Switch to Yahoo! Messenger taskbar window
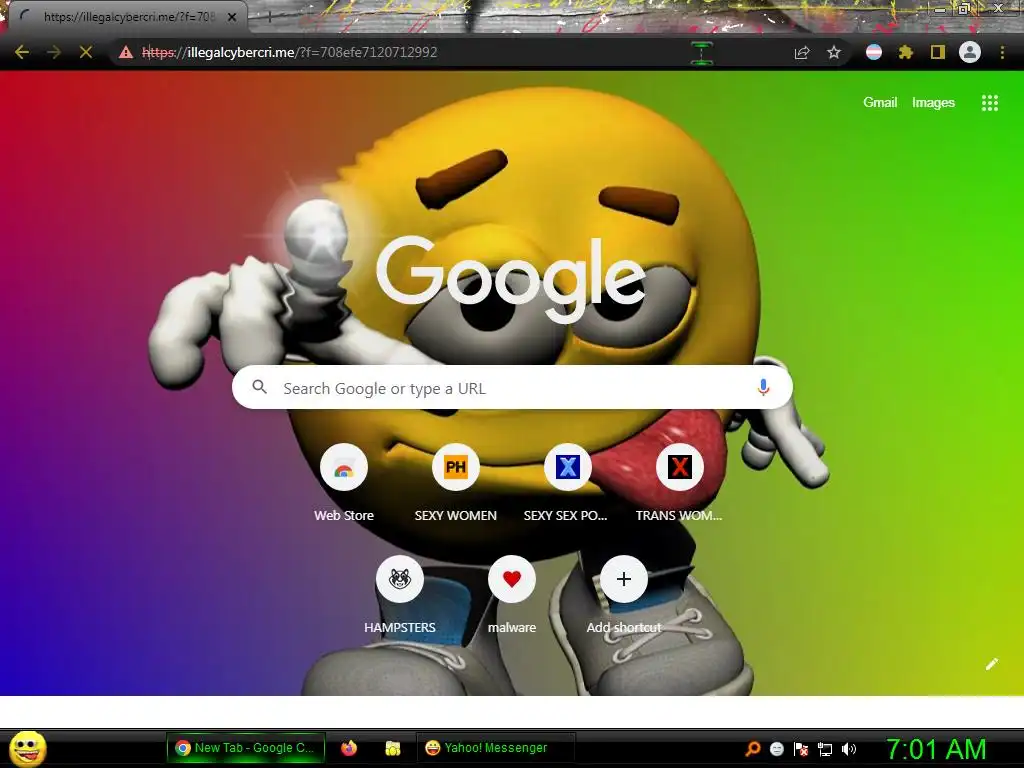The height and width of the screenshot is (768, 1024). 496,748
